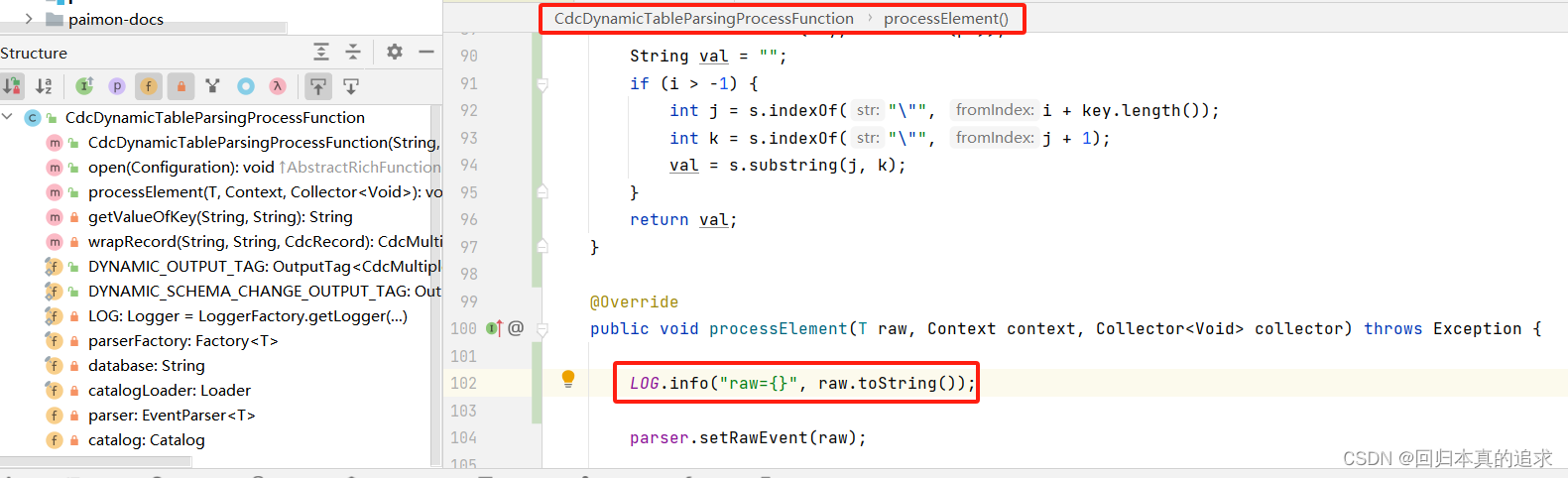This screenshot has height=478, width=1568.
Task: Click the 'throws Exception' clause
Action: point(1442,328)
